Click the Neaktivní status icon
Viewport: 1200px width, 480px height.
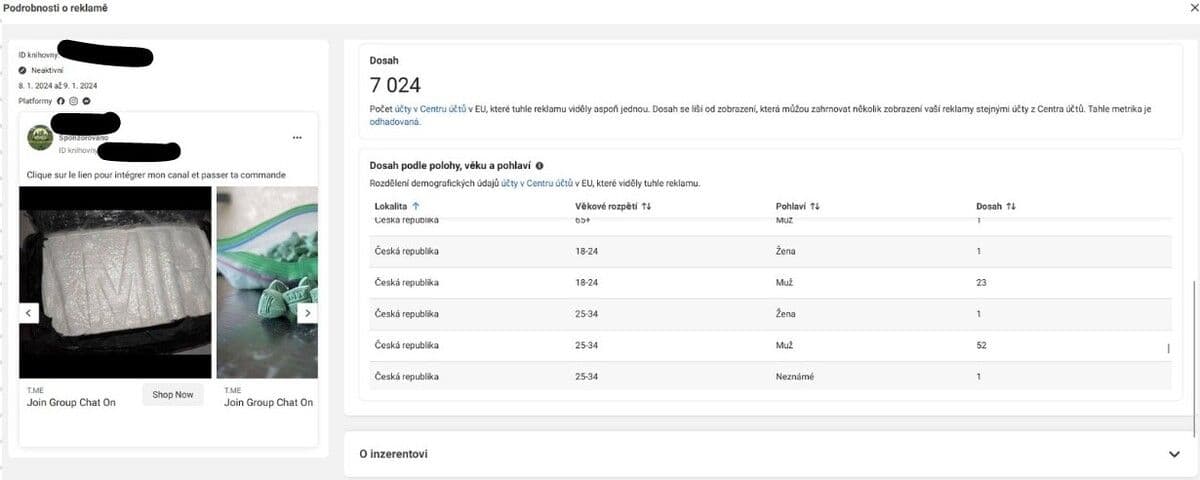click(x=23, y=71)
